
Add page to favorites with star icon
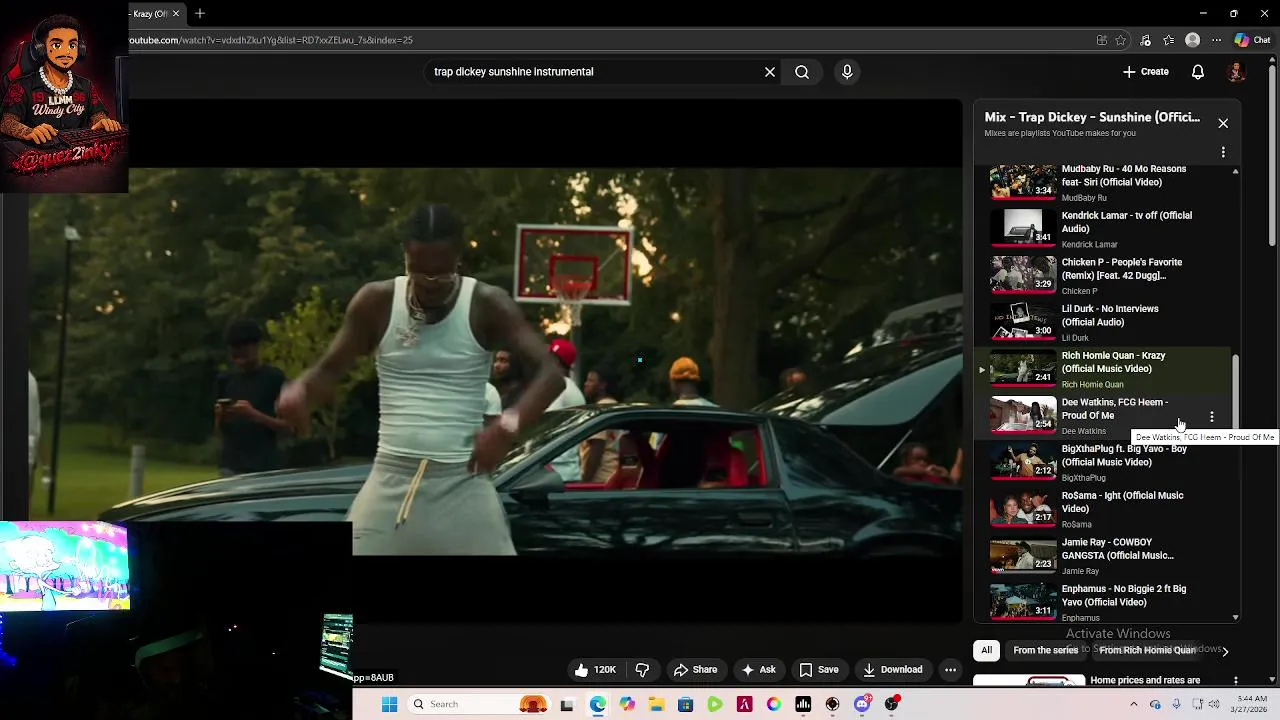[1121, 40]
